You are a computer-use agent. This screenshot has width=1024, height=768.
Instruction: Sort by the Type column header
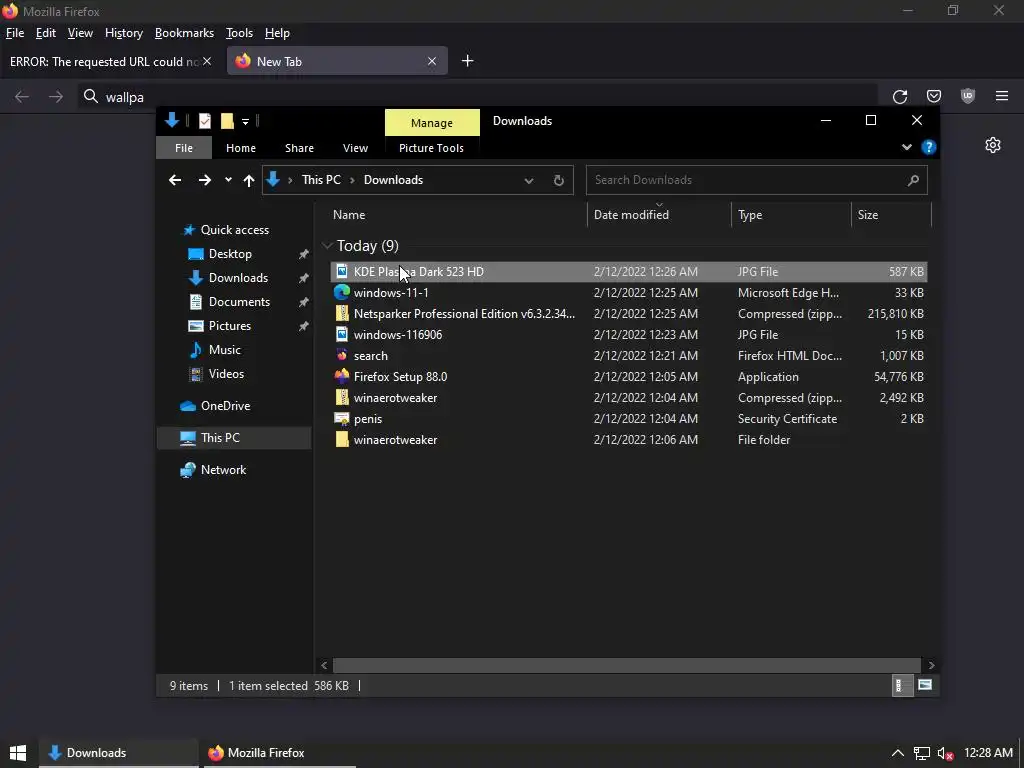coord(750,215)
